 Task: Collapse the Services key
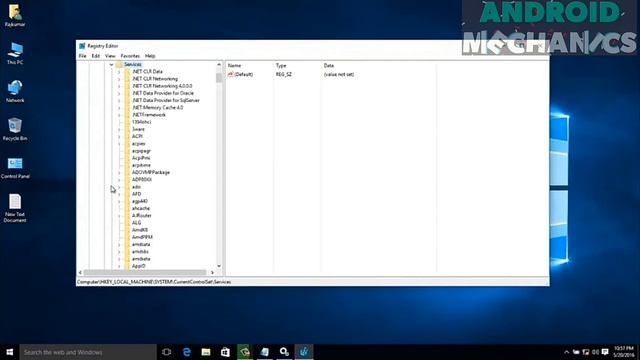pyautogui.click(x=111, y=64)
